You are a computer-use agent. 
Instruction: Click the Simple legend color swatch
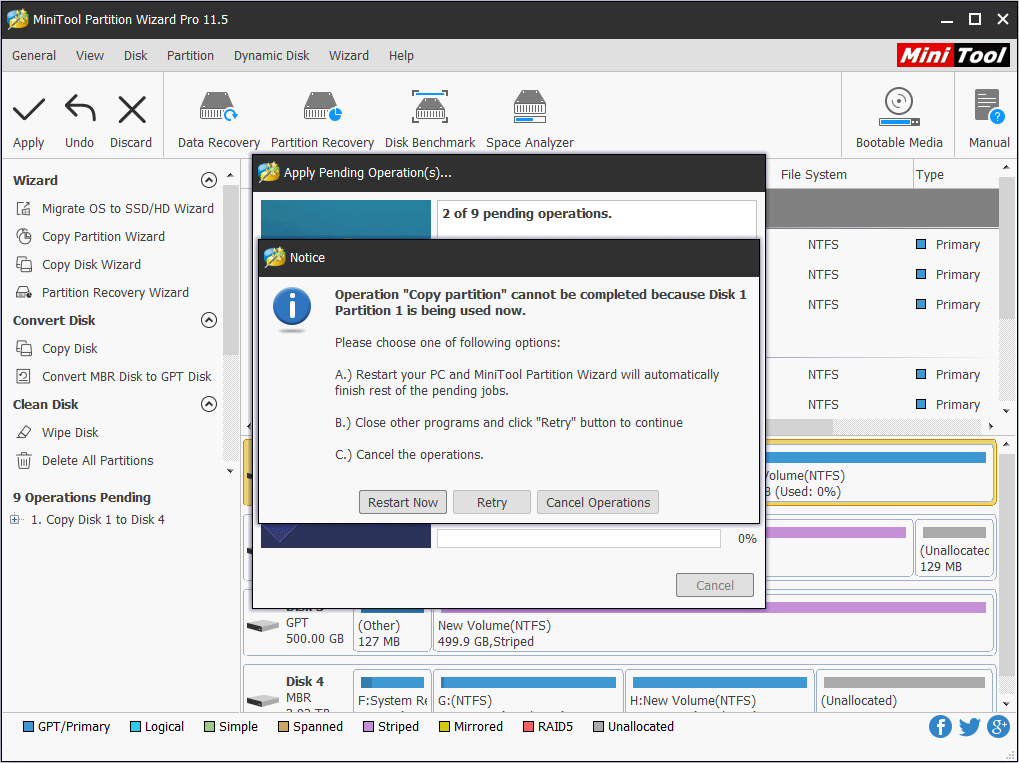(209, 727)
